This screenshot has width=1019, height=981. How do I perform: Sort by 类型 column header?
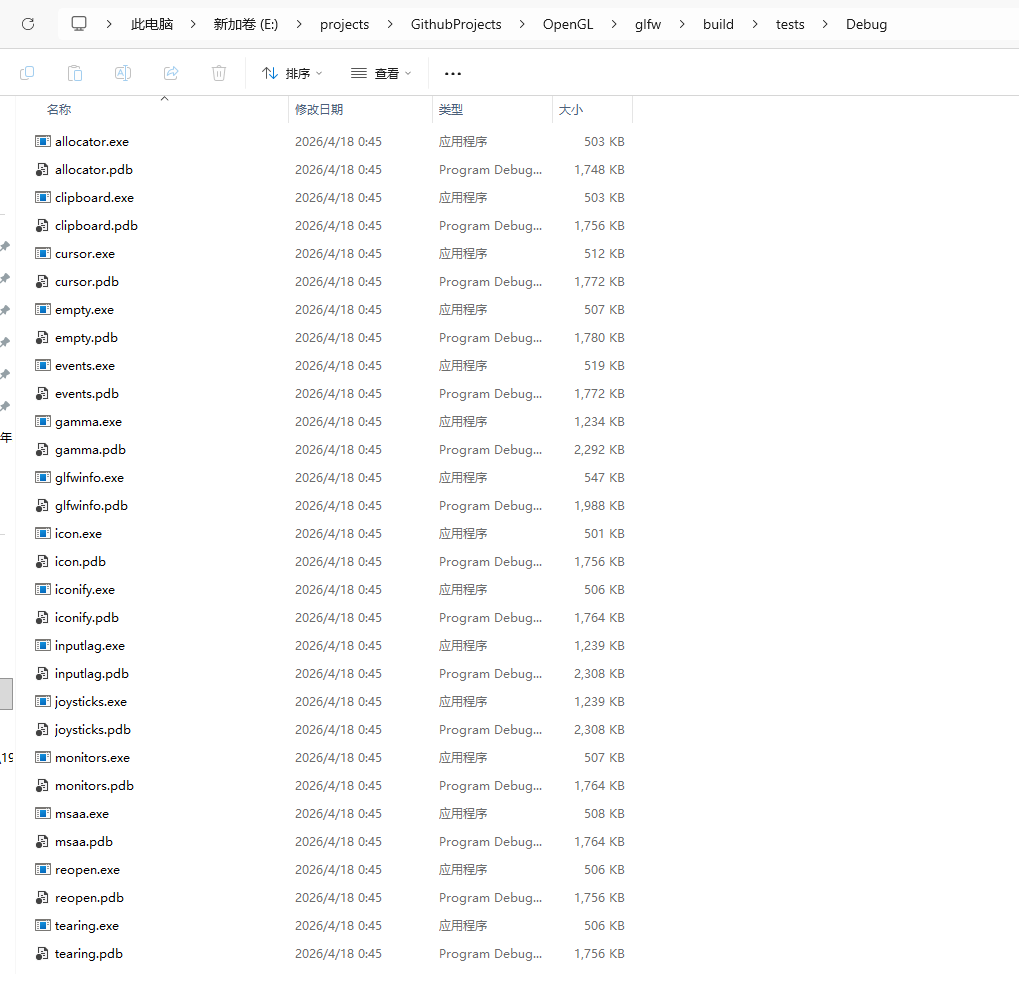tap(451, 110)
